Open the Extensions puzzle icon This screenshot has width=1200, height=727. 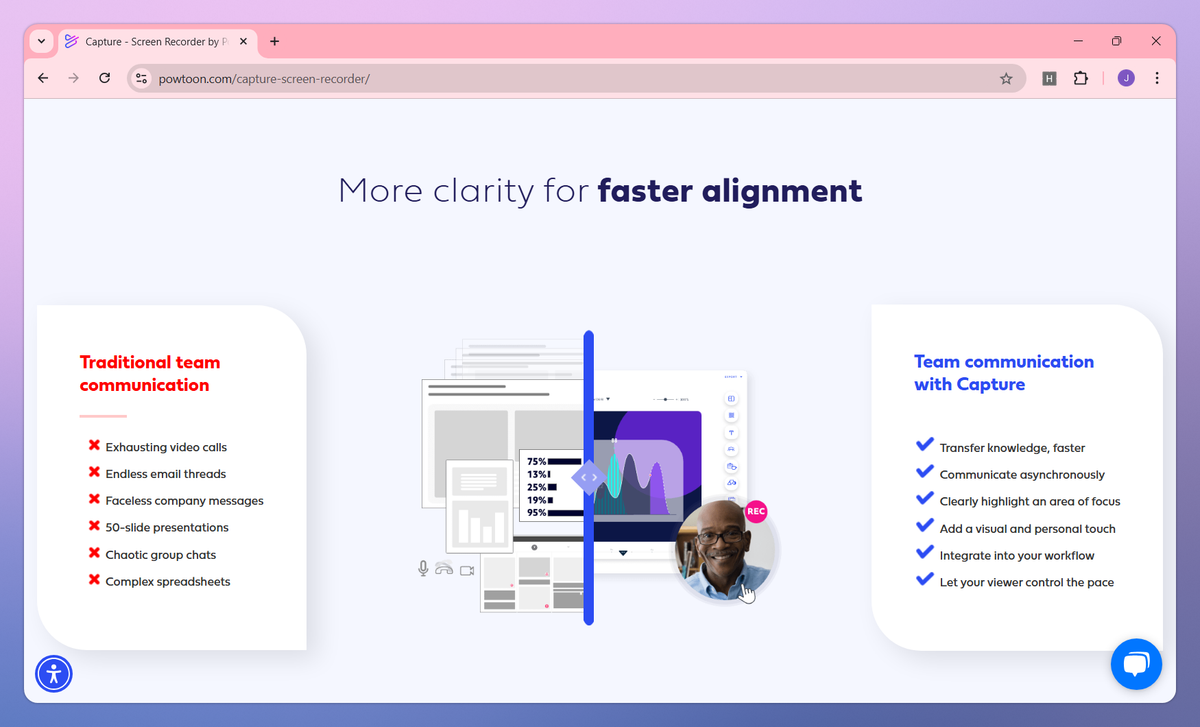pos(1080,78)
